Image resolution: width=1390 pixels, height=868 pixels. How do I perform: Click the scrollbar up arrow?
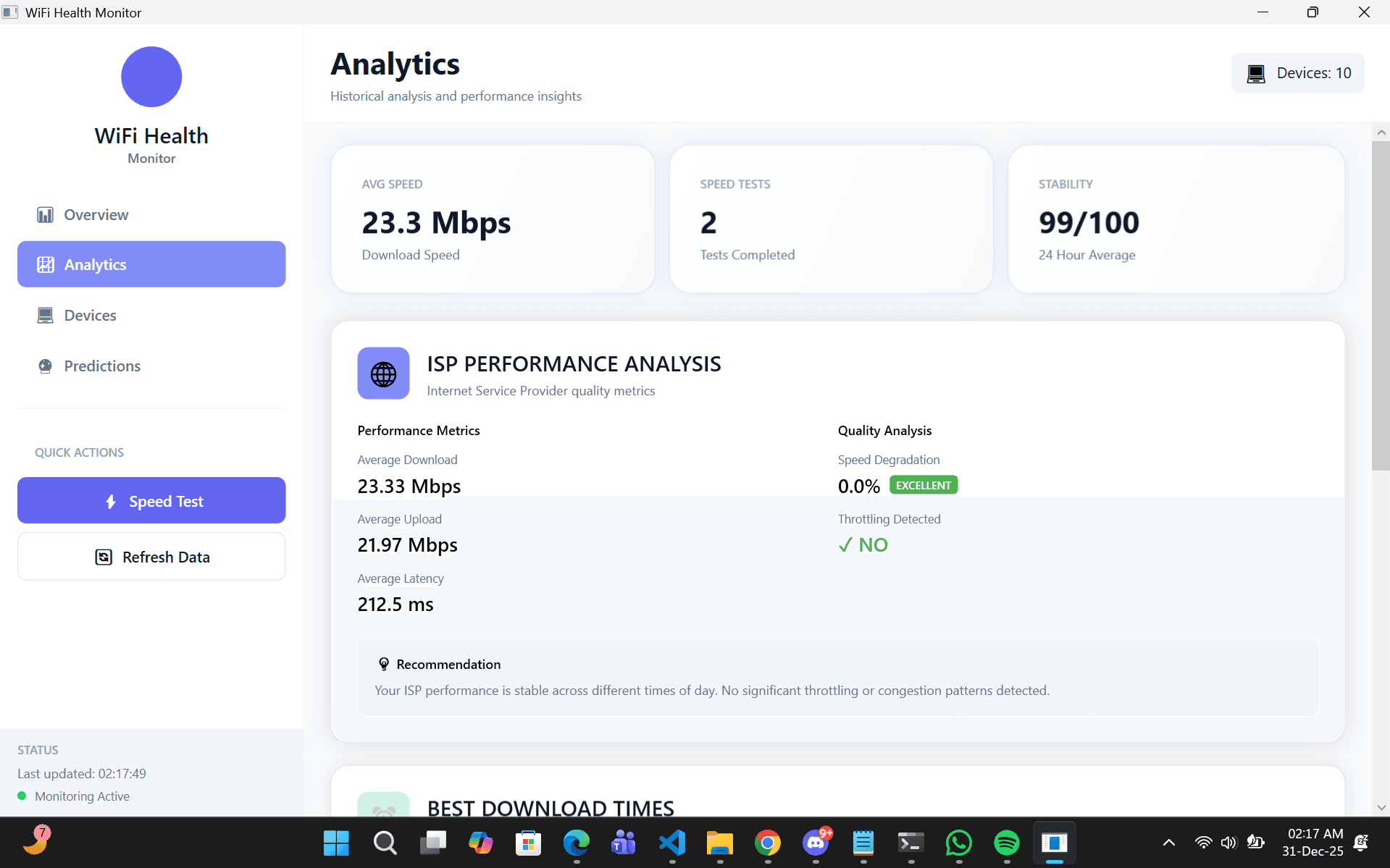click(1381, 132)
